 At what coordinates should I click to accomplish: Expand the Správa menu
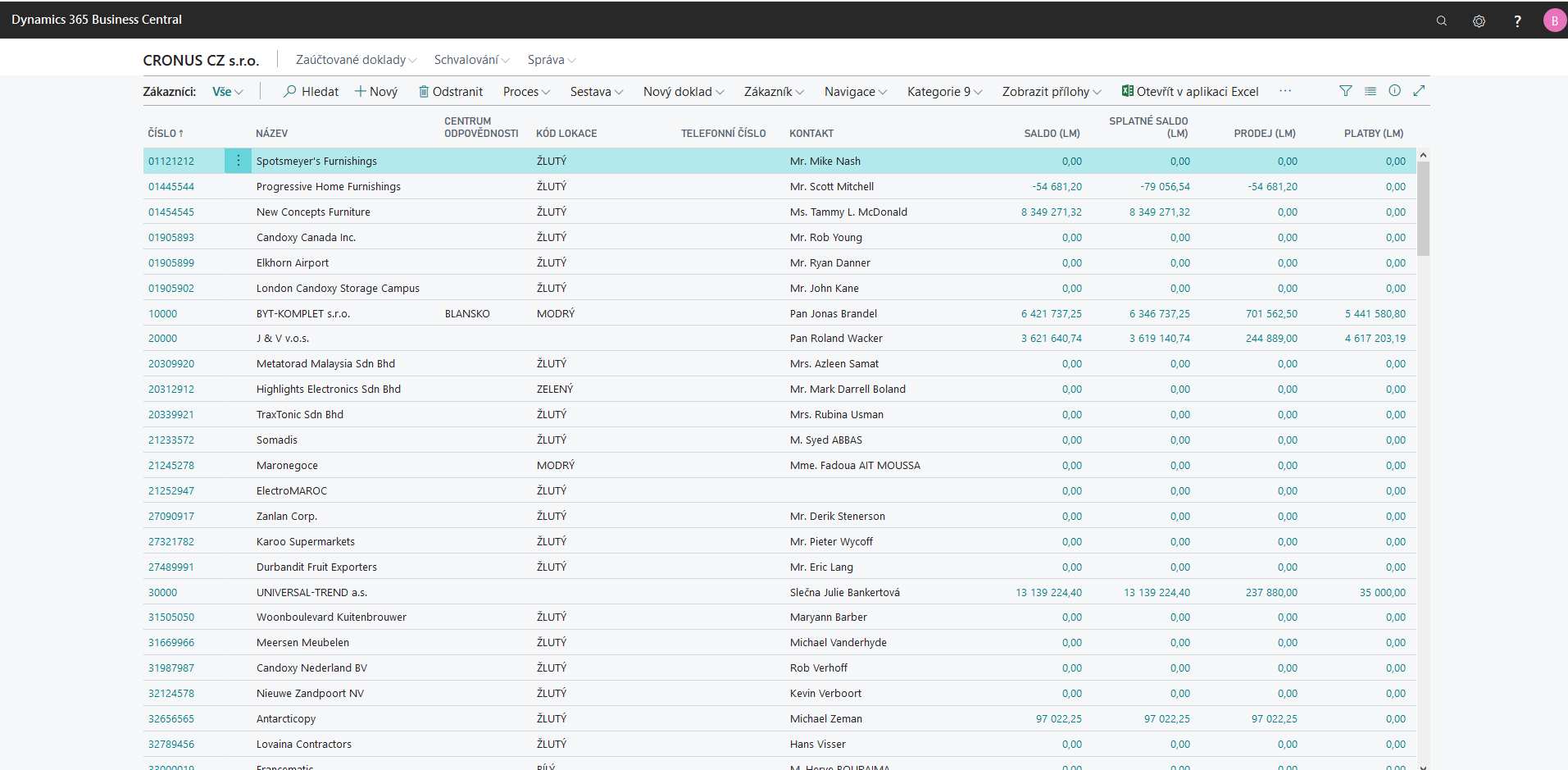(x=552, y=60)
